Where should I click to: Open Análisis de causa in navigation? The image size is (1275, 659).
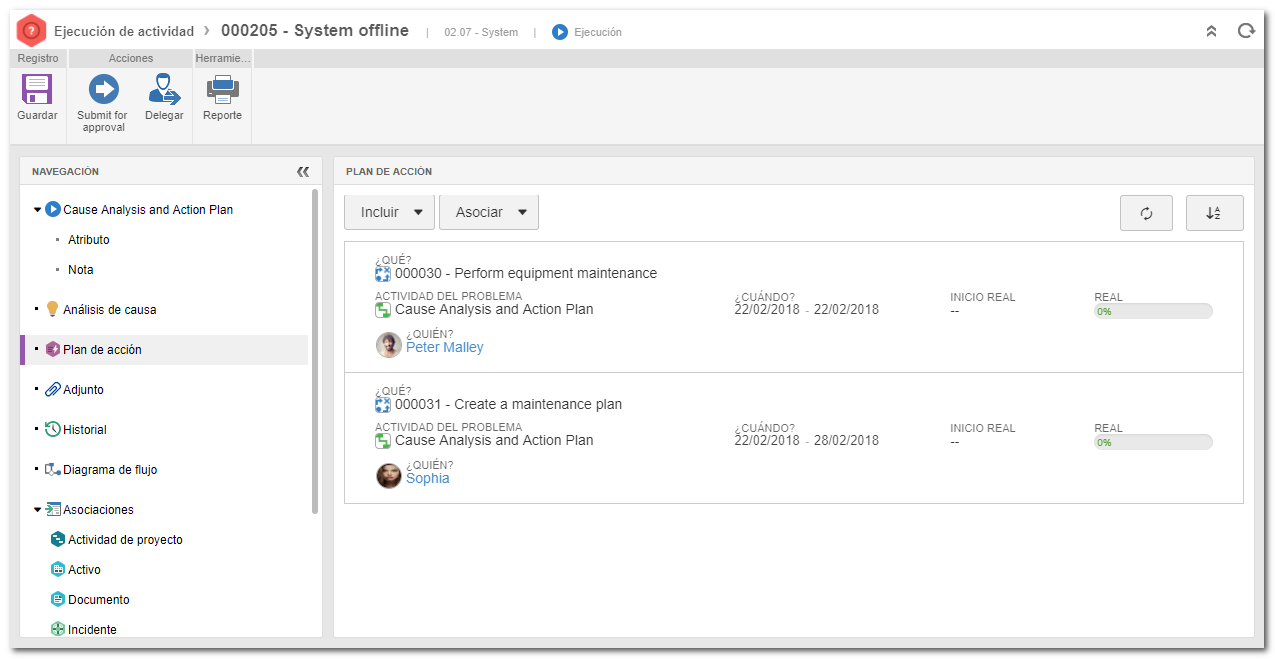click(x=109, y=310)
